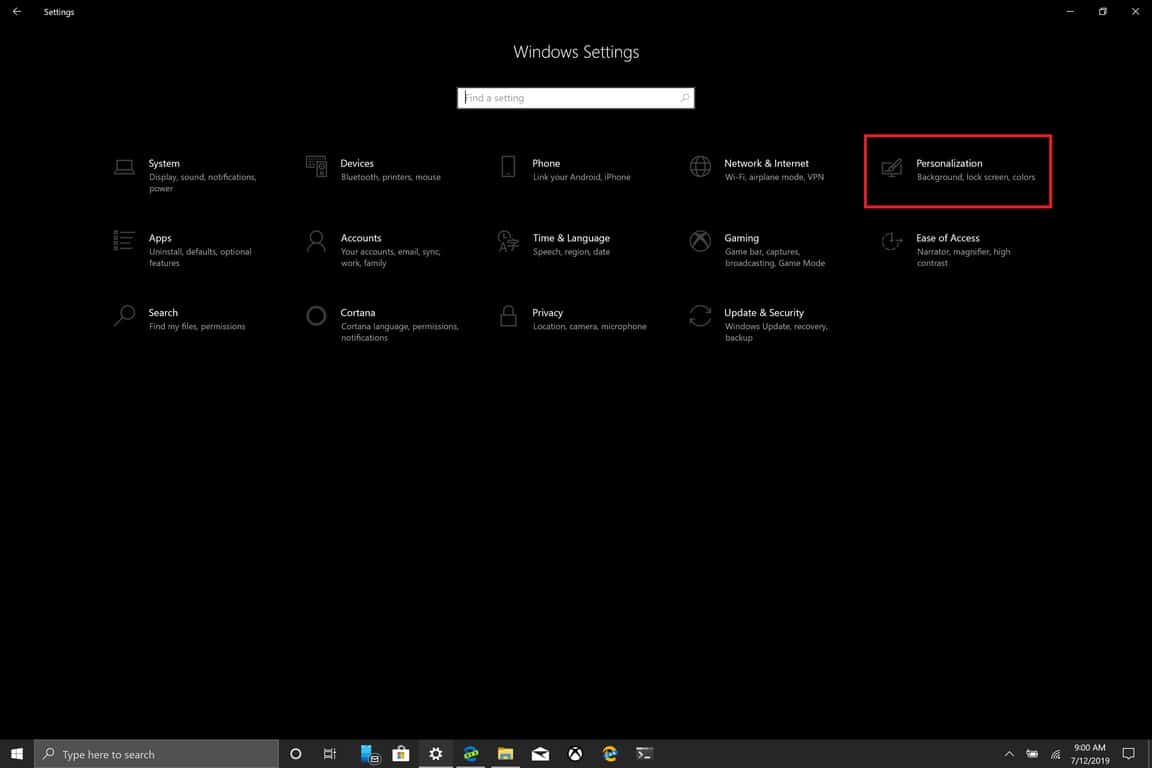Click the battery icon in system tray
The width and height of the screenshot is (1152, 768).
coord(1032,754)
